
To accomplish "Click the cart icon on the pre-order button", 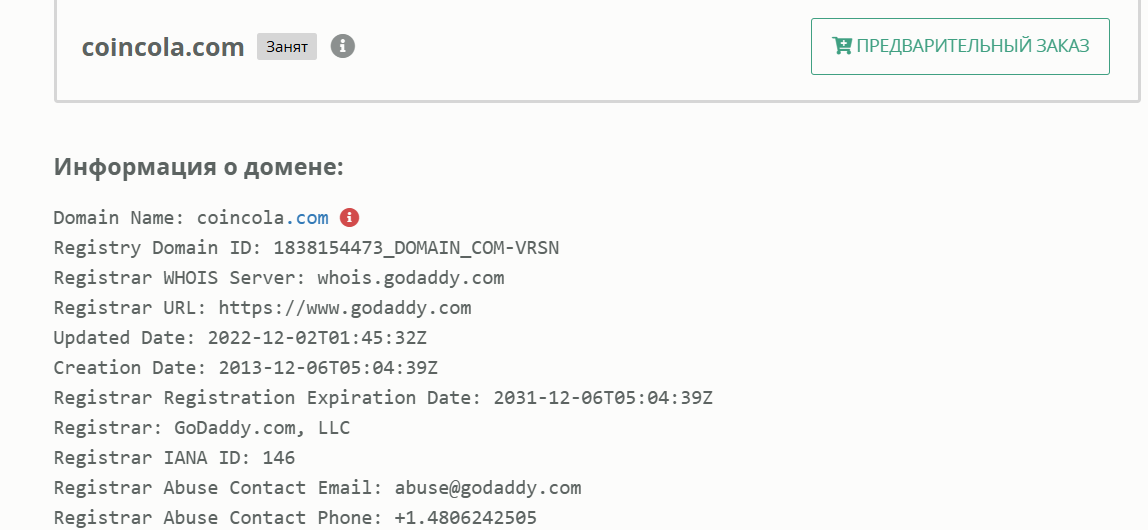I will point(841,46).
